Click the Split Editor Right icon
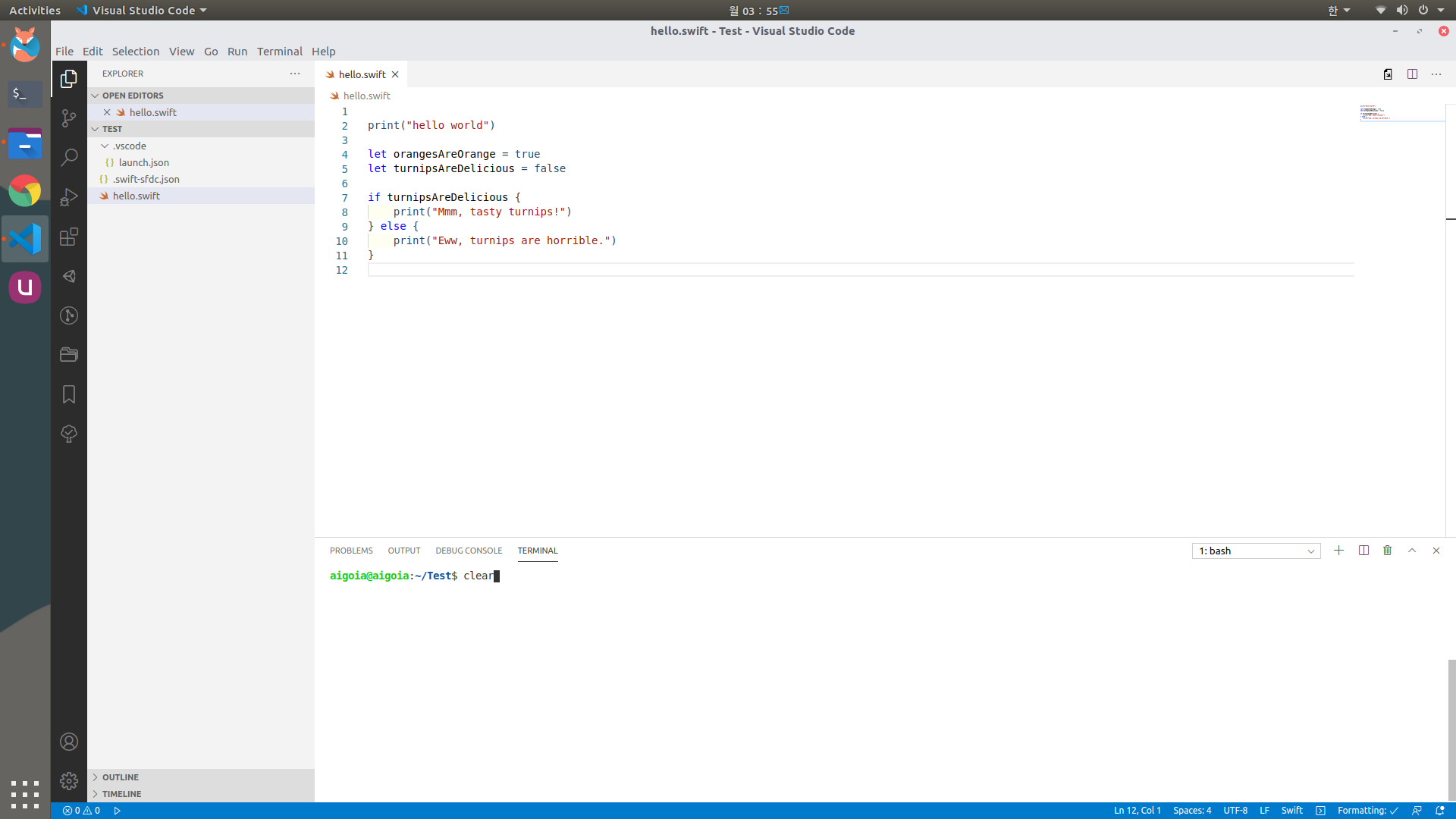The height and width of the screenshot is (819, 1456). 1412,74
